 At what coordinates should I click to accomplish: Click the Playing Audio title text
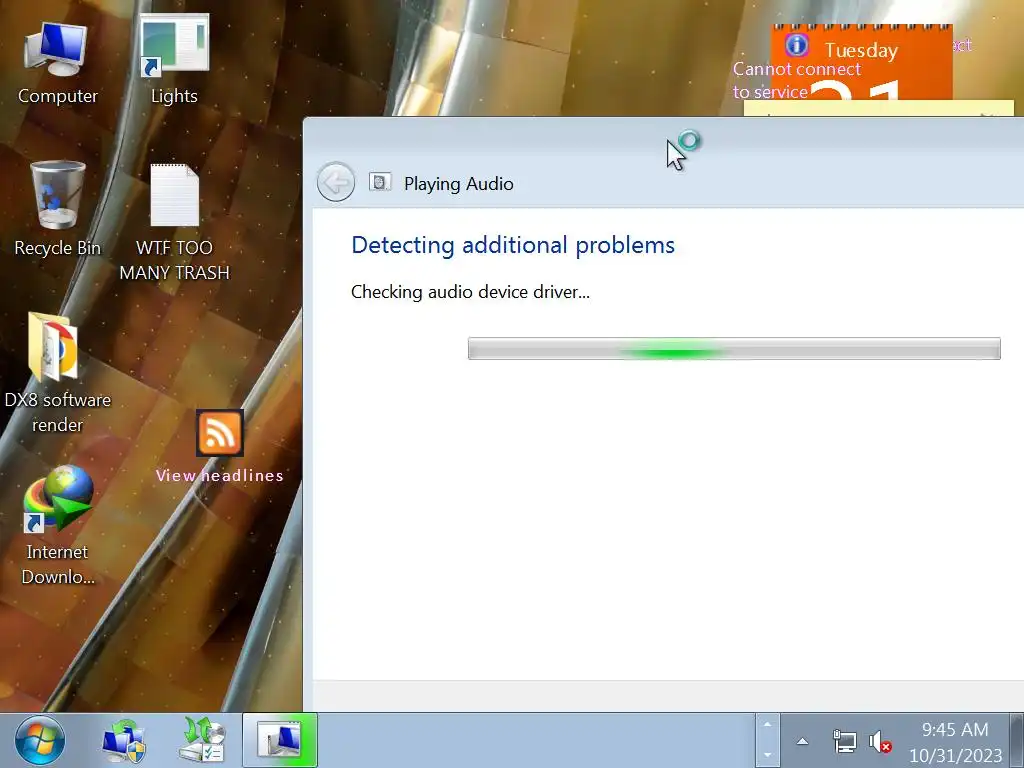[x=458, y=184]
